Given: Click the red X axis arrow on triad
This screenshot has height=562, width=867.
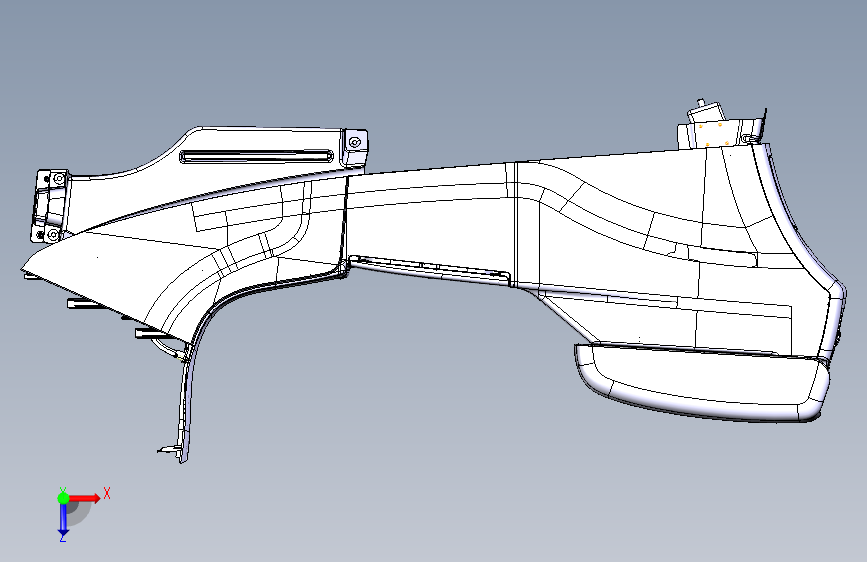Looking at the screenshot, I should (85, 498).
